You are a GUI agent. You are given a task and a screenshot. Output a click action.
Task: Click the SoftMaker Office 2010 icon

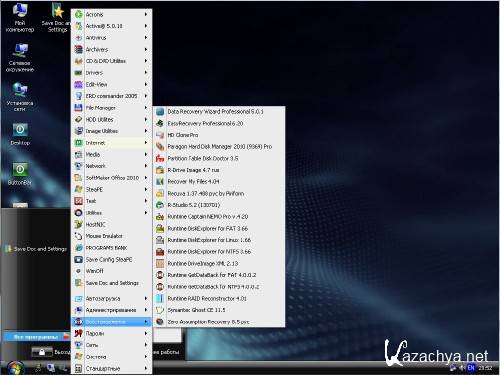pos(78,178)
